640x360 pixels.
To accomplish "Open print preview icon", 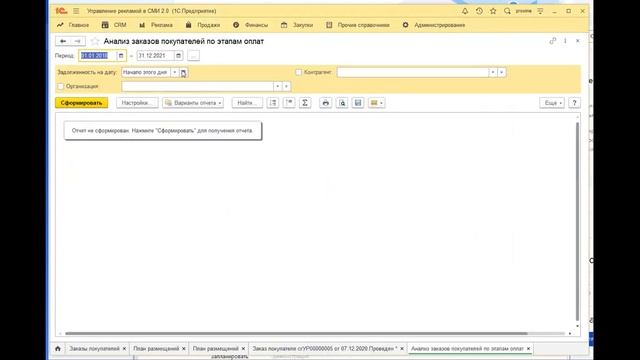I will click(342, 103).
